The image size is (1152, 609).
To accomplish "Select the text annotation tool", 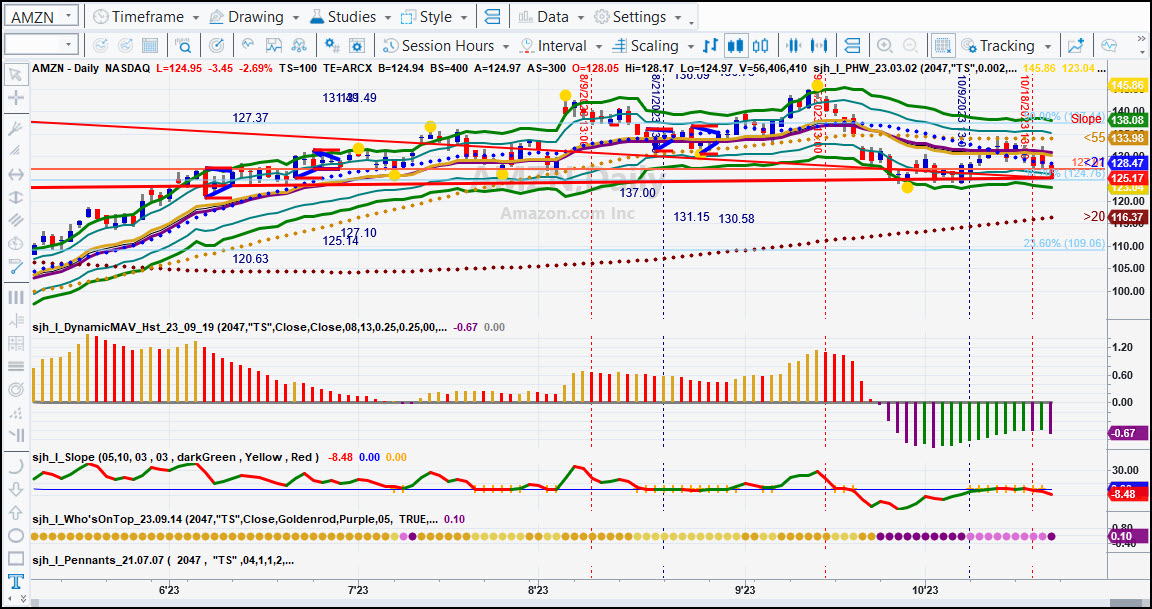I will coord(15,583).
